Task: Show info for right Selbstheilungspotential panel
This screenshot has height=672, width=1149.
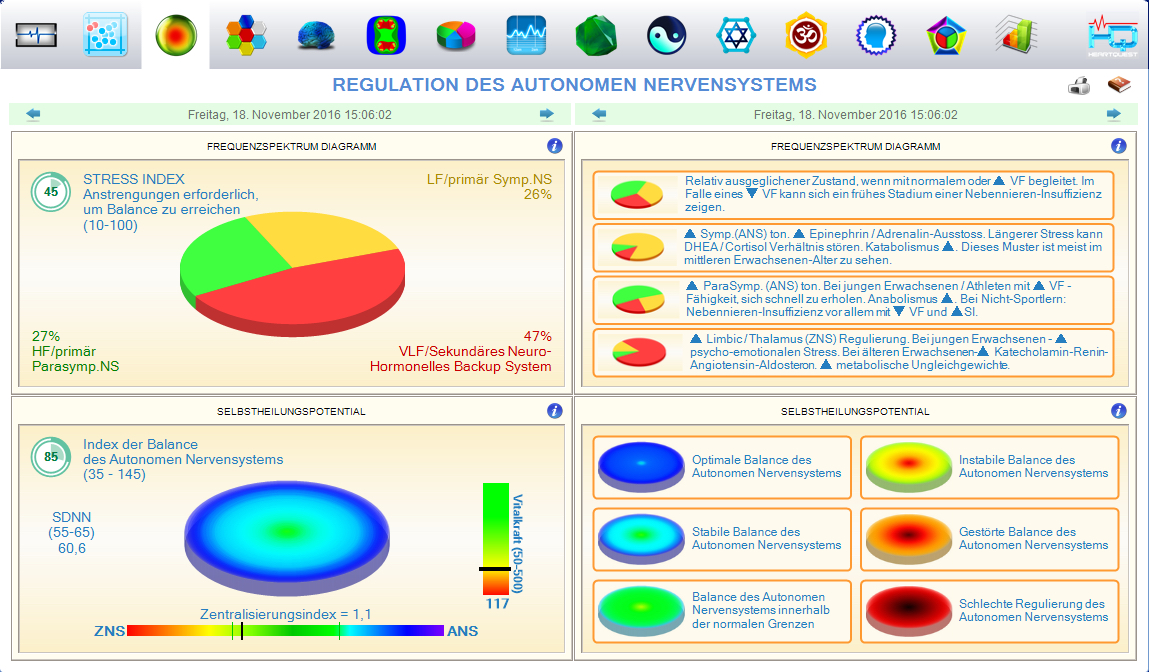Action: (x=1119, y=411)
